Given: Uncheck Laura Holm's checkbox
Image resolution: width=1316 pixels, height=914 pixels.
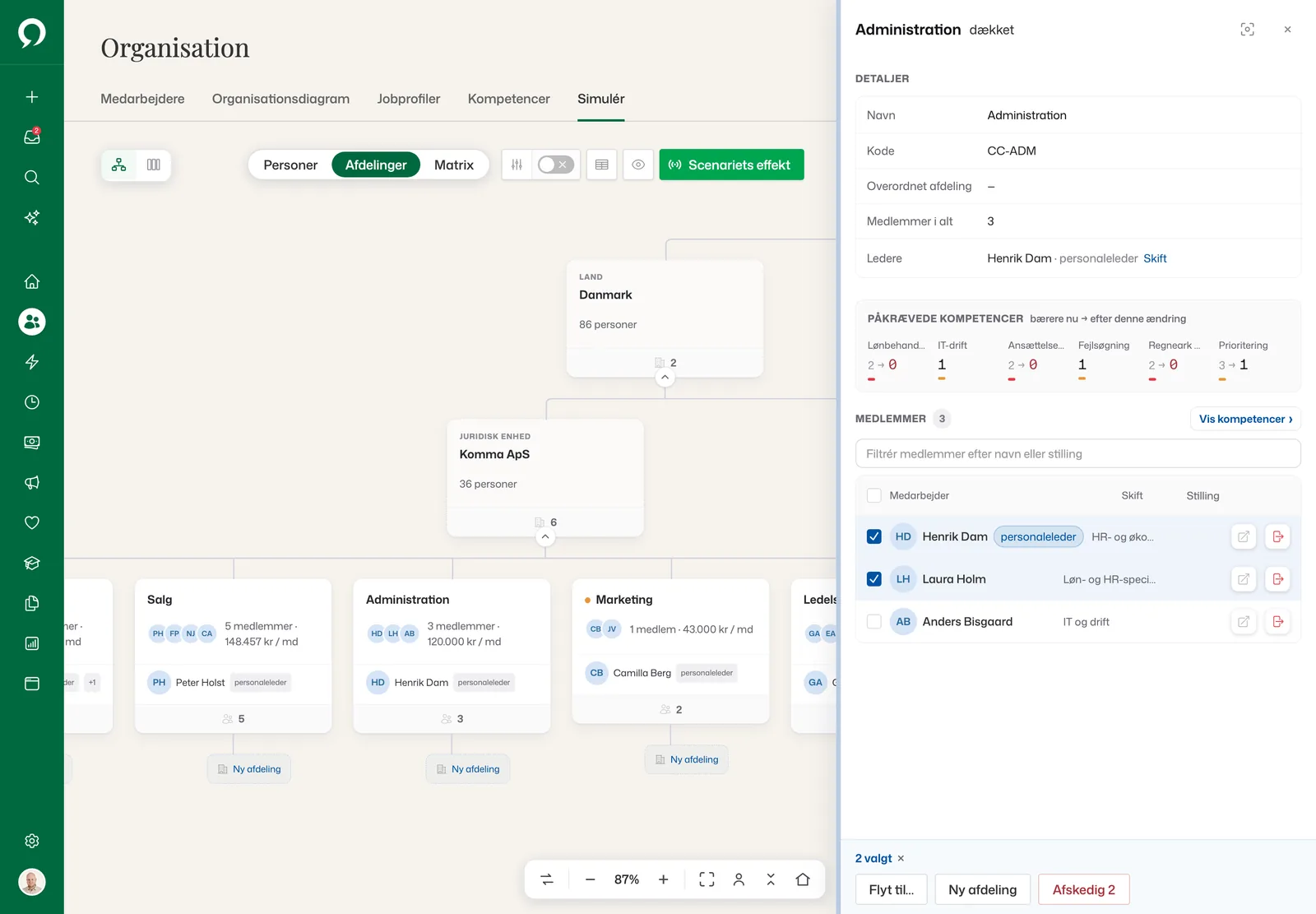Looking at the screenshot, I should [874, 579].
